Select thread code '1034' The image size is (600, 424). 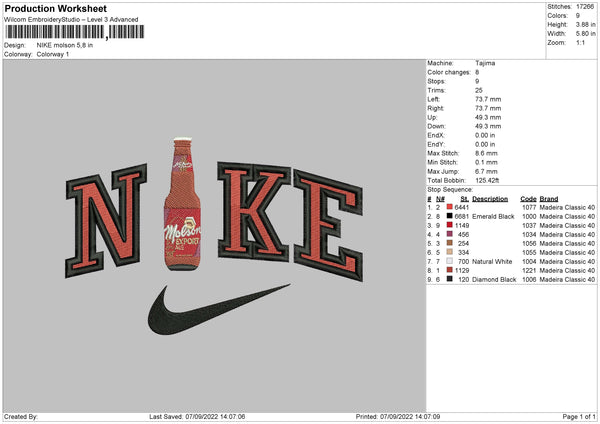[529, 235]
